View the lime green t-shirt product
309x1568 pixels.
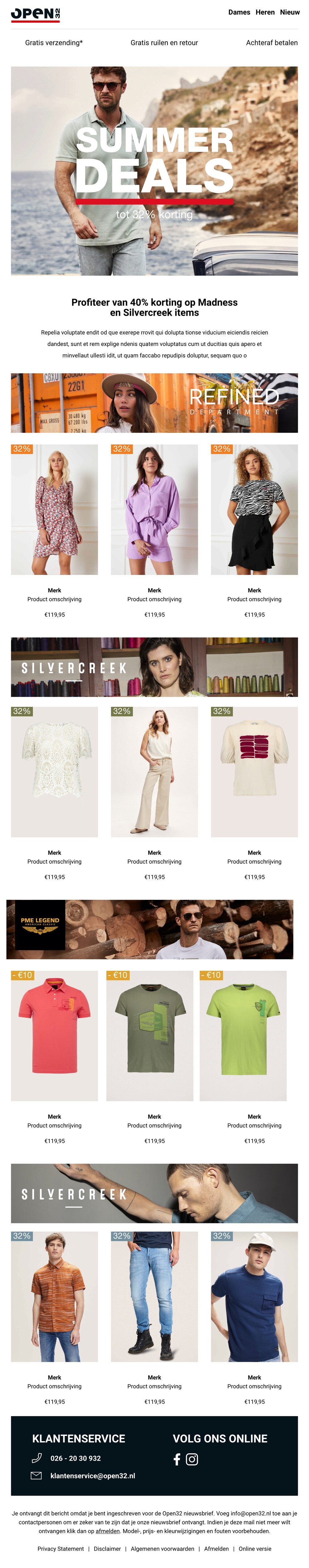pos(243,1035)
